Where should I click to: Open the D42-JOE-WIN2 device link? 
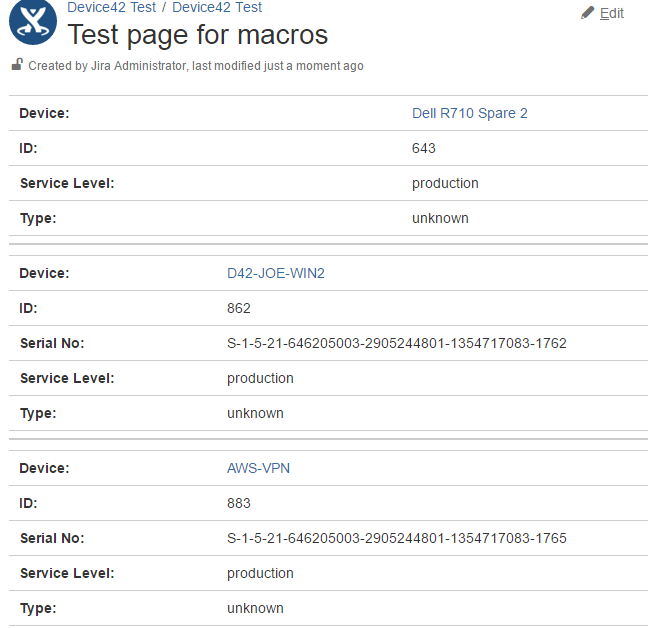(x=276, y=273)
